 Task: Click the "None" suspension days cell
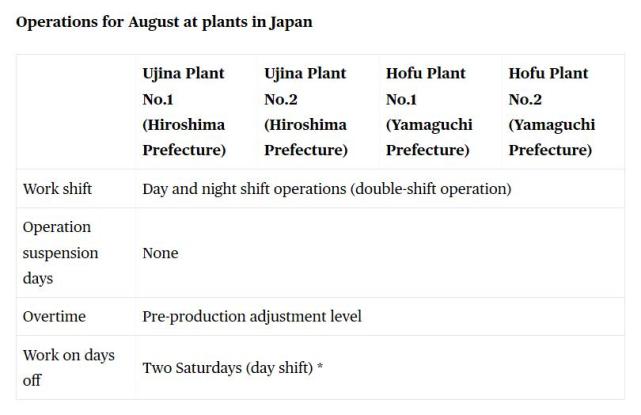[x=160, y=253]
